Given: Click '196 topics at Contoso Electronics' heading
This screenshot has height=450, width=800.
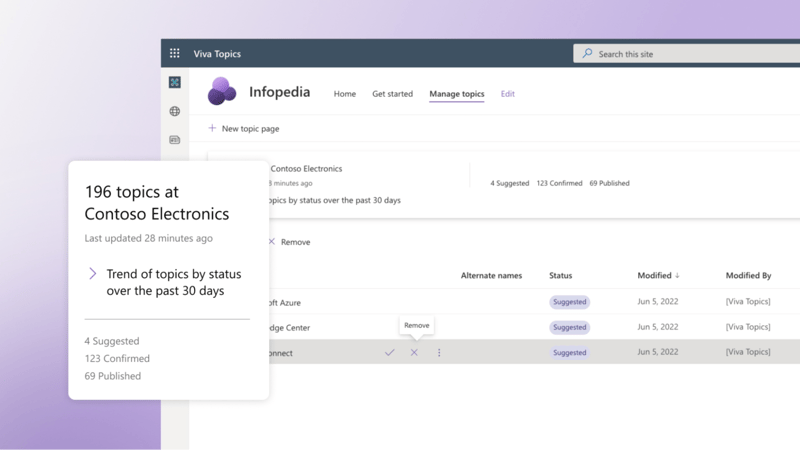Looking at the screenshot, I should click(x=157, y=203).
